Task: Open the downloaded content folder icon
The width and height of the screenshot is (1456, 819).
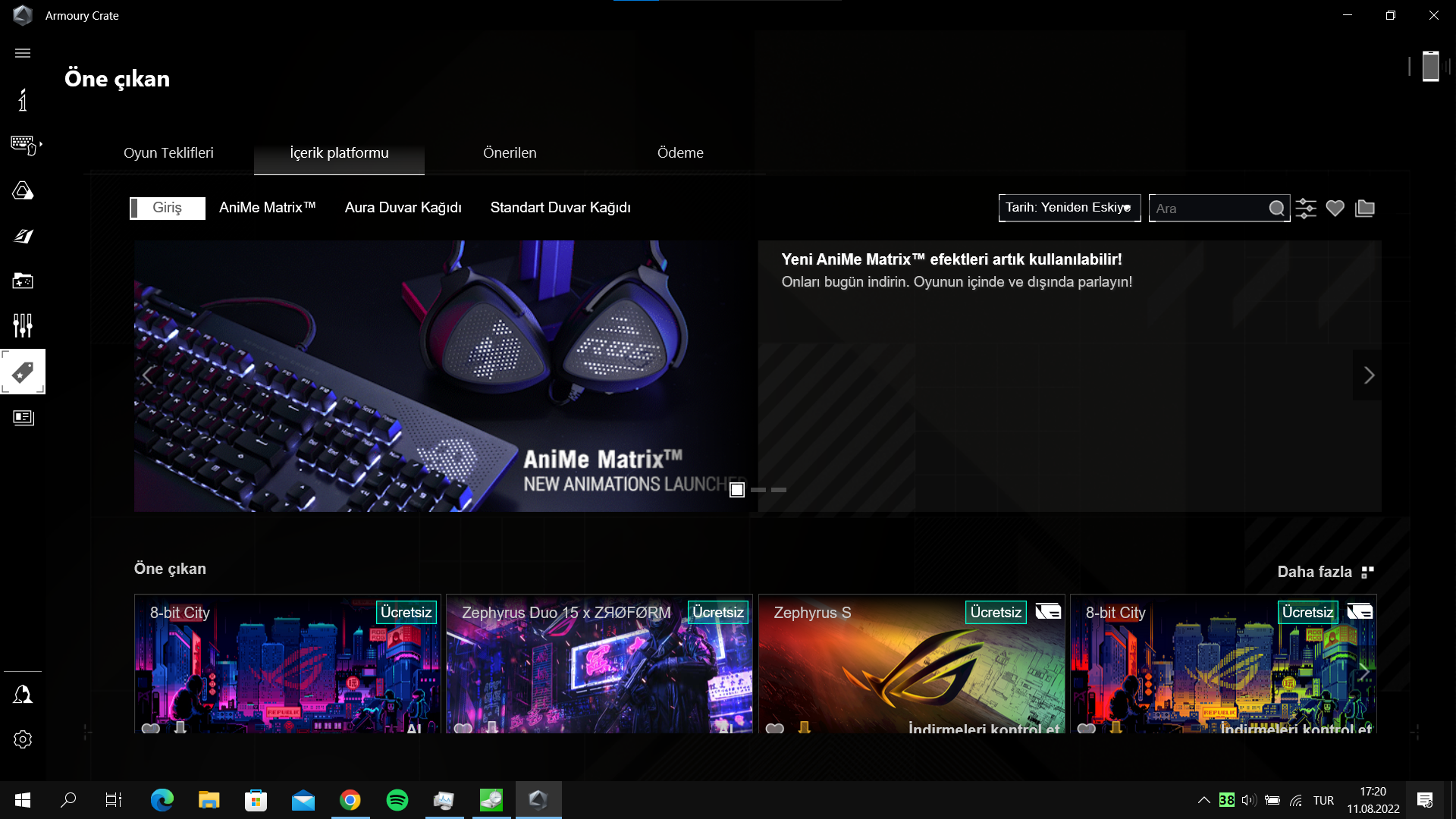Action: click(1365, 208)
